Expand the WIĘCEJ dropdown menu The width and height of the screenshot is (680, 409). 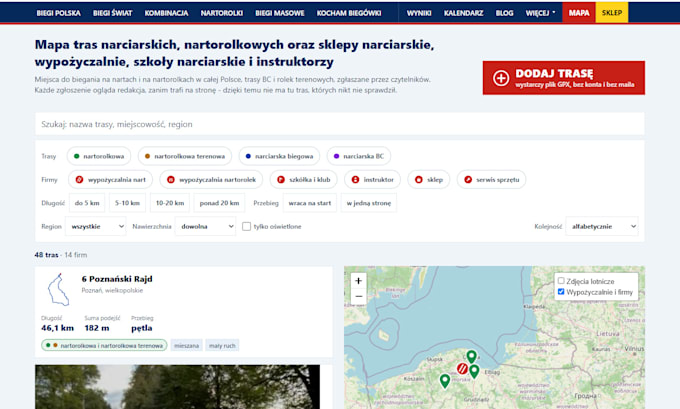click(540, 13)
